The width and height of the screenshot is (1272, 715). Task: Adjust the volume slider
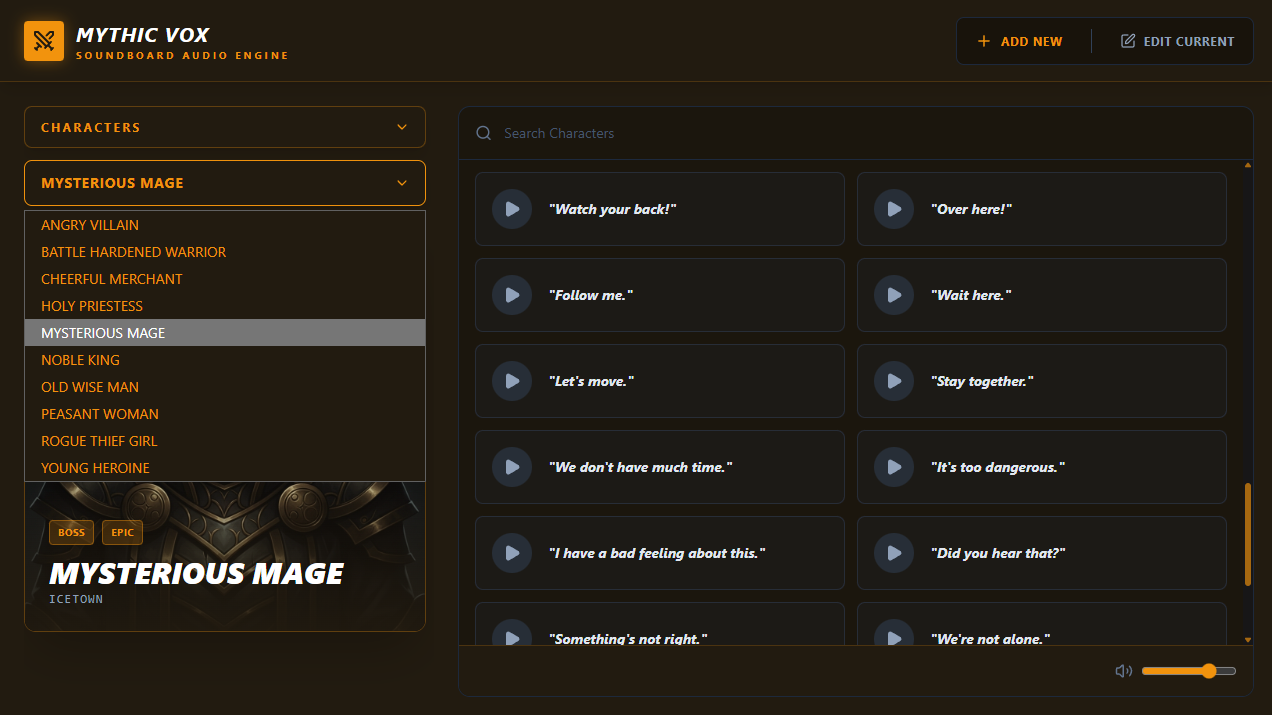(1189, 671)
